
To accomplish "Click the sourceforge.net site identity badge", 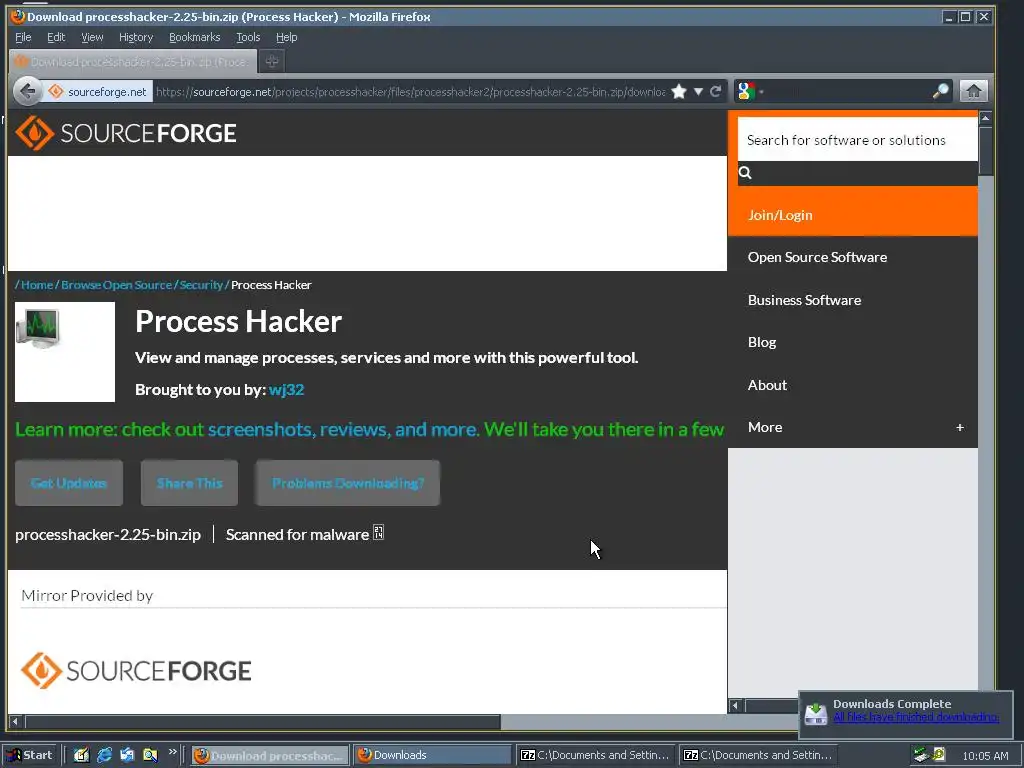I will (98, 91).
